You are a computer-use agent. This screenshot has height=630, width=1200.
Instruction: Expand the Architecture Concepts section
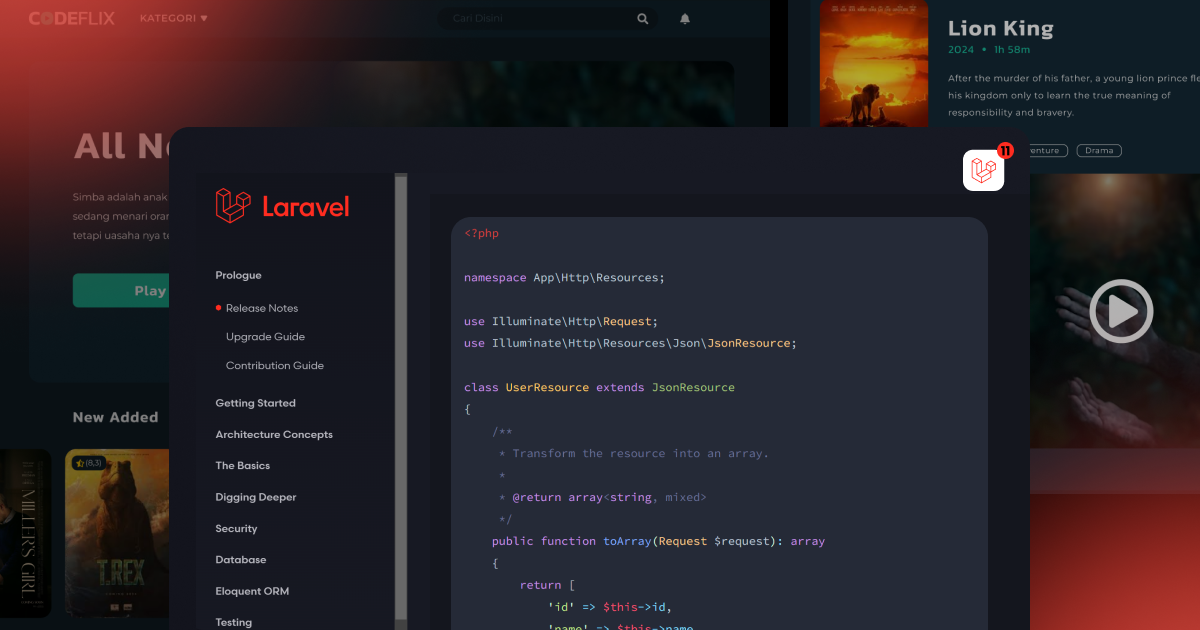pos(274,435)
